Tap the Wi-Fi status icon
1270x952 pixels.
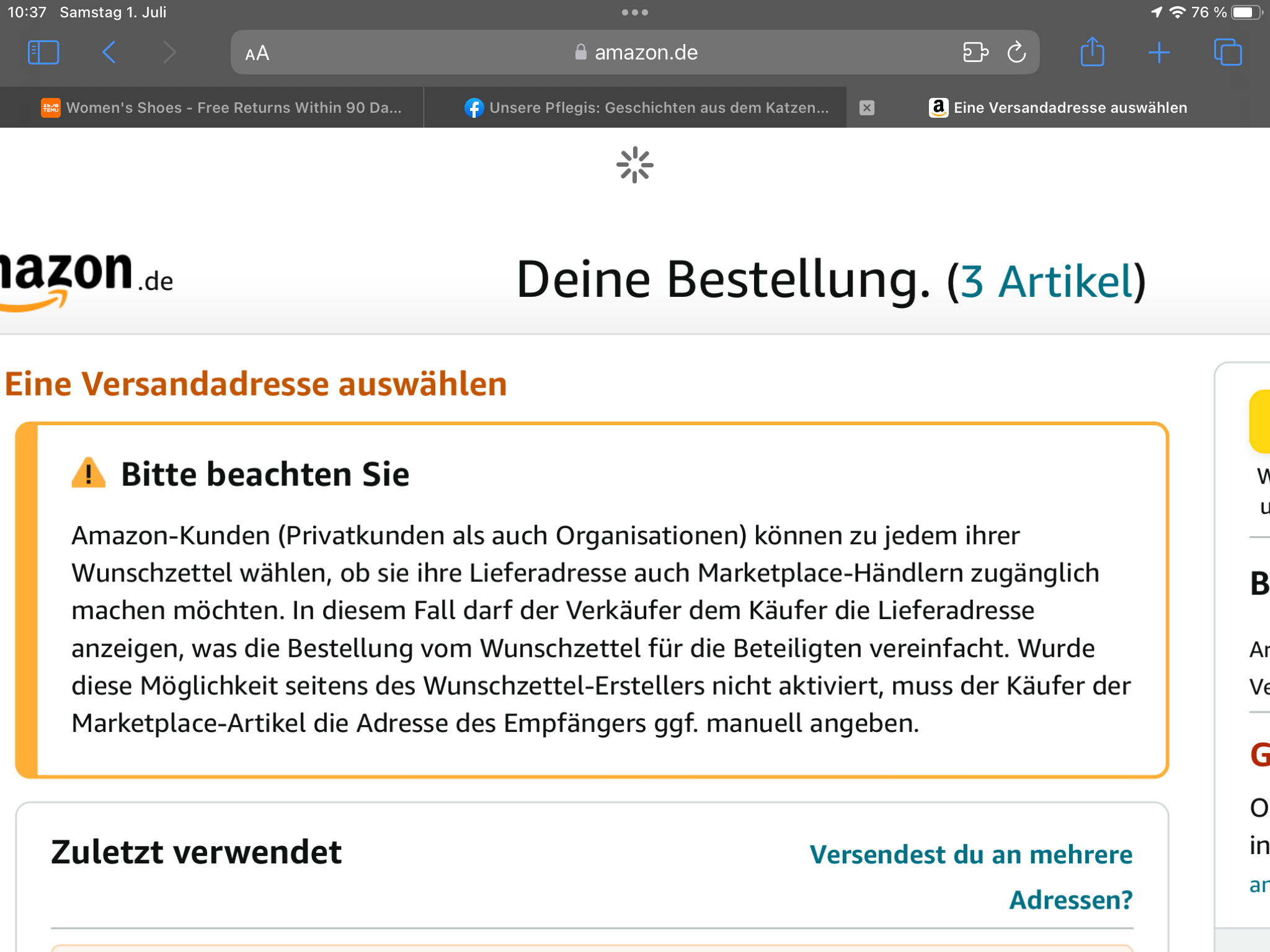click(x=1177, y=12)
